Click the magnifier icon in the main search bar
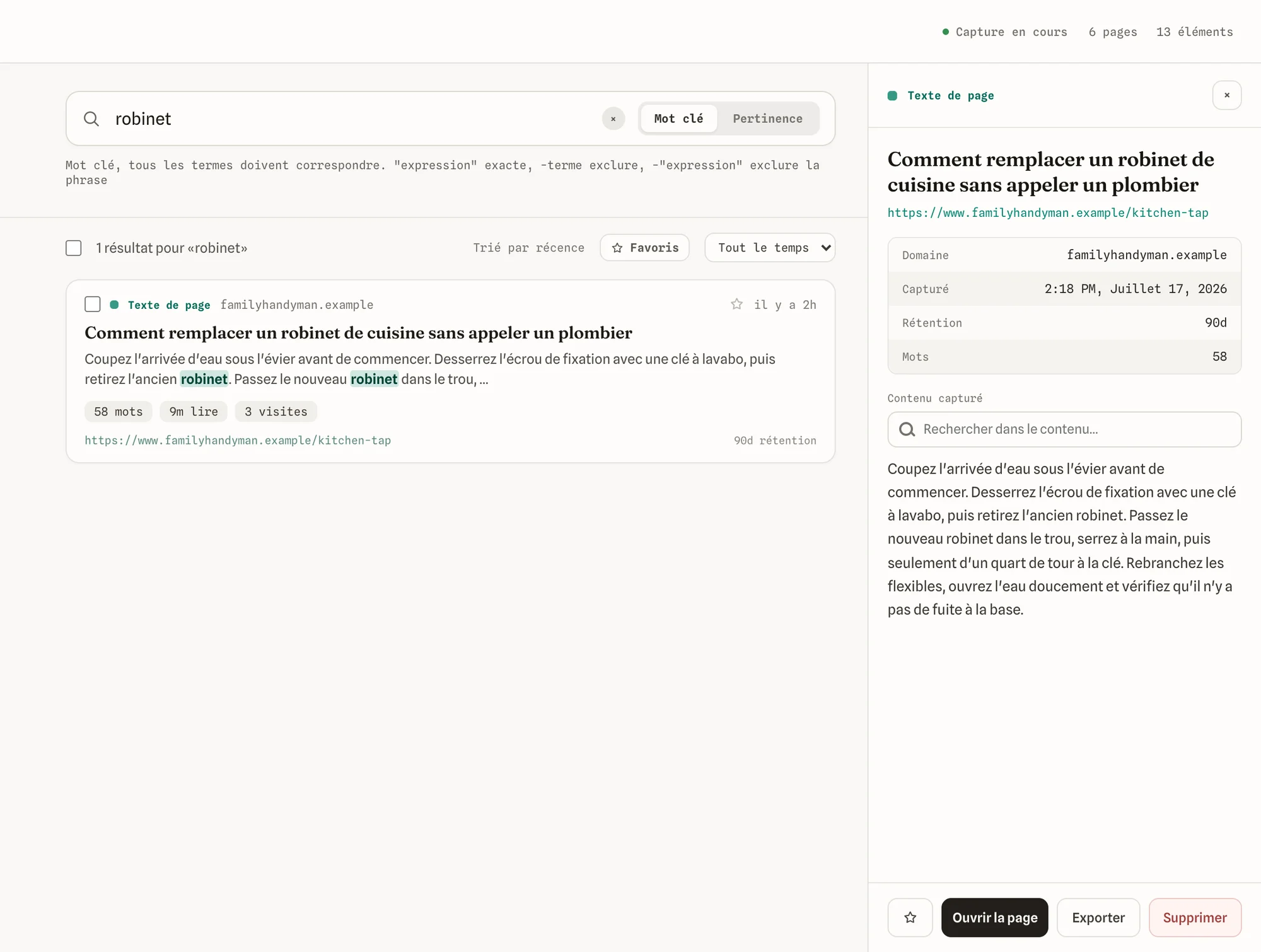 click(91, 119)
